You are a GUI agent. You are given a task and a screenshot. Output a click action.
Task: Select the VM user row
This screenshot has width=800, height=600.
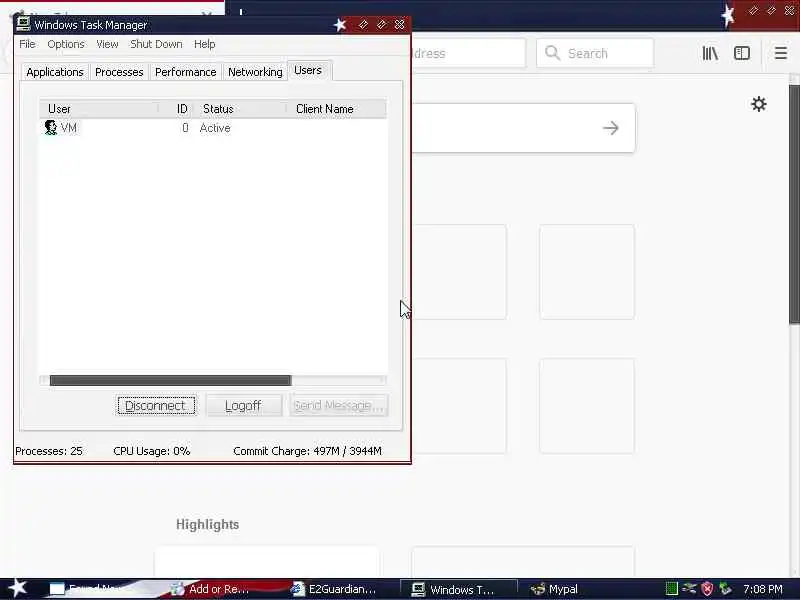pos(213,128)
